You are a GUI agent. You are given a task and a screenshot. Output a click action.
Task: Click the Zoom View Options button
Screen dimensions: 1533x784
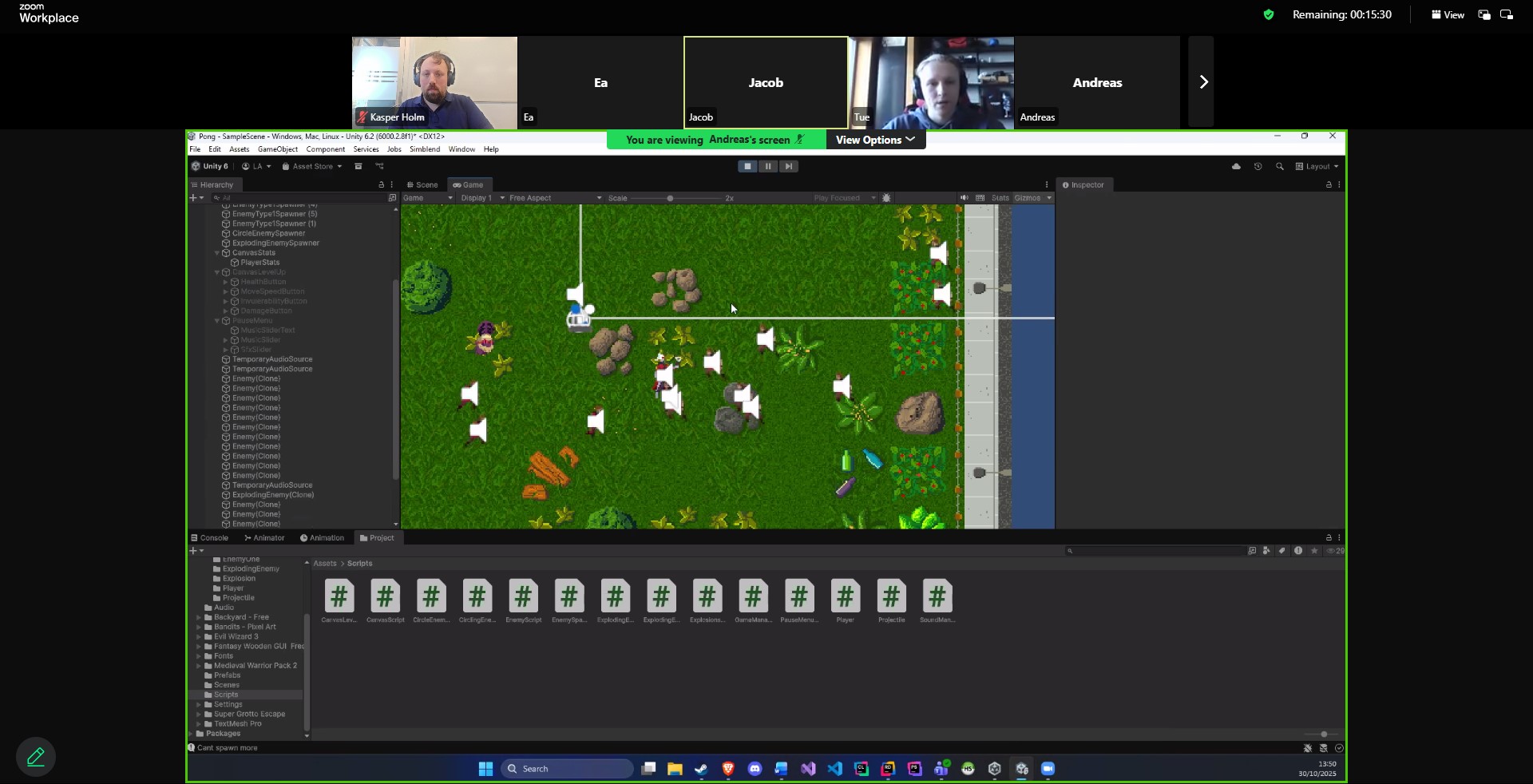pos(875,140)
